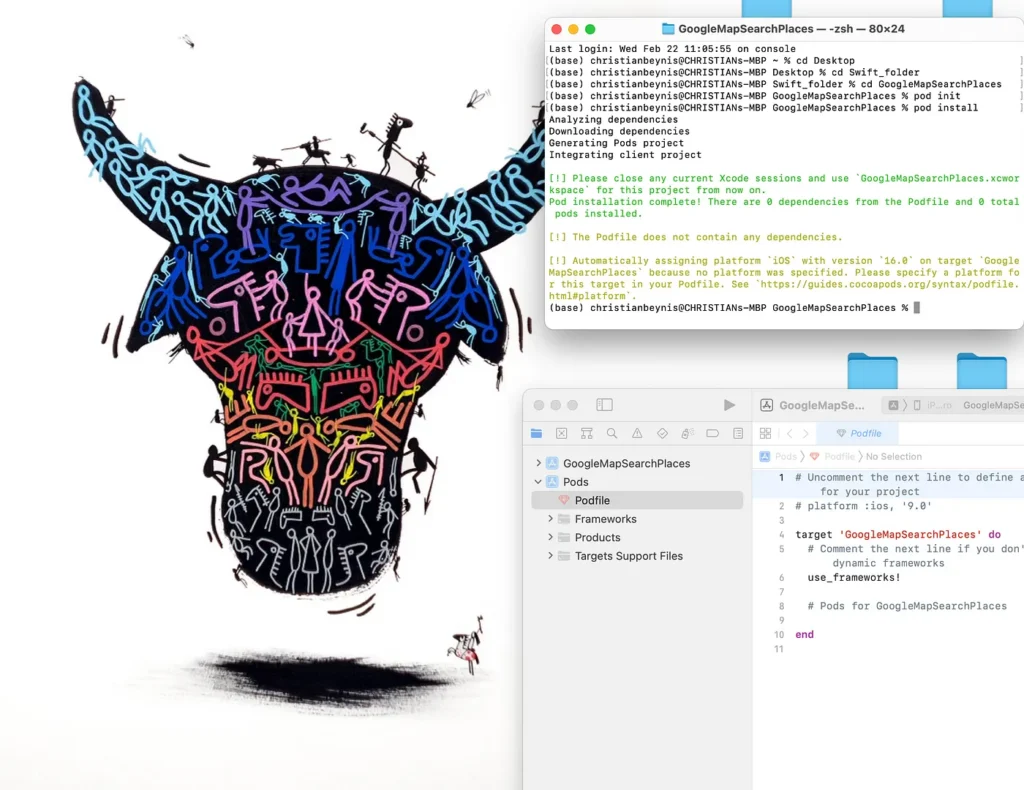Expand the Products folder
Screen dimensions: 1024x790
550,537
